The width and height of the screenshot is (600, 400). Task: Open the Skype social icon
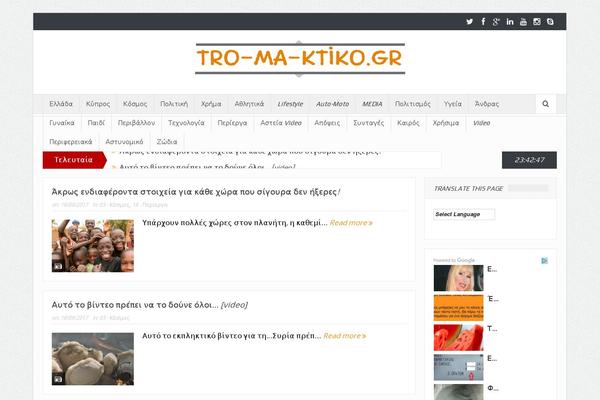click(x=550, y=22)
